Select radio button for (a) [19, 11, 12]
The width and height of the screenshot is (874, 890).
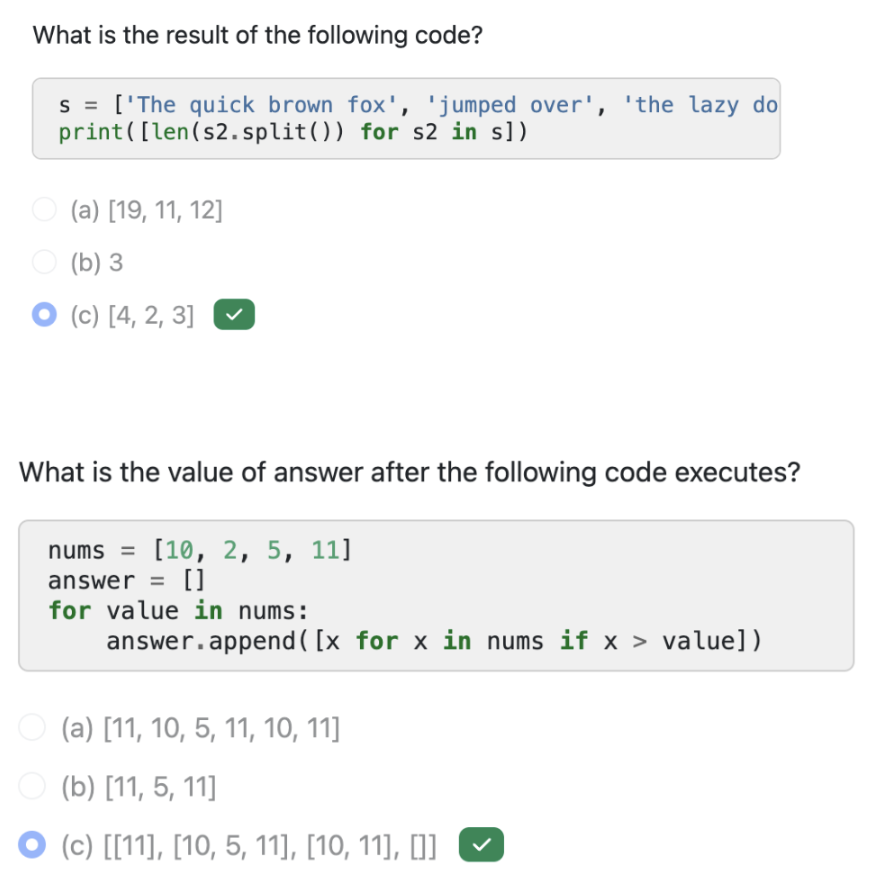[44, 210]
